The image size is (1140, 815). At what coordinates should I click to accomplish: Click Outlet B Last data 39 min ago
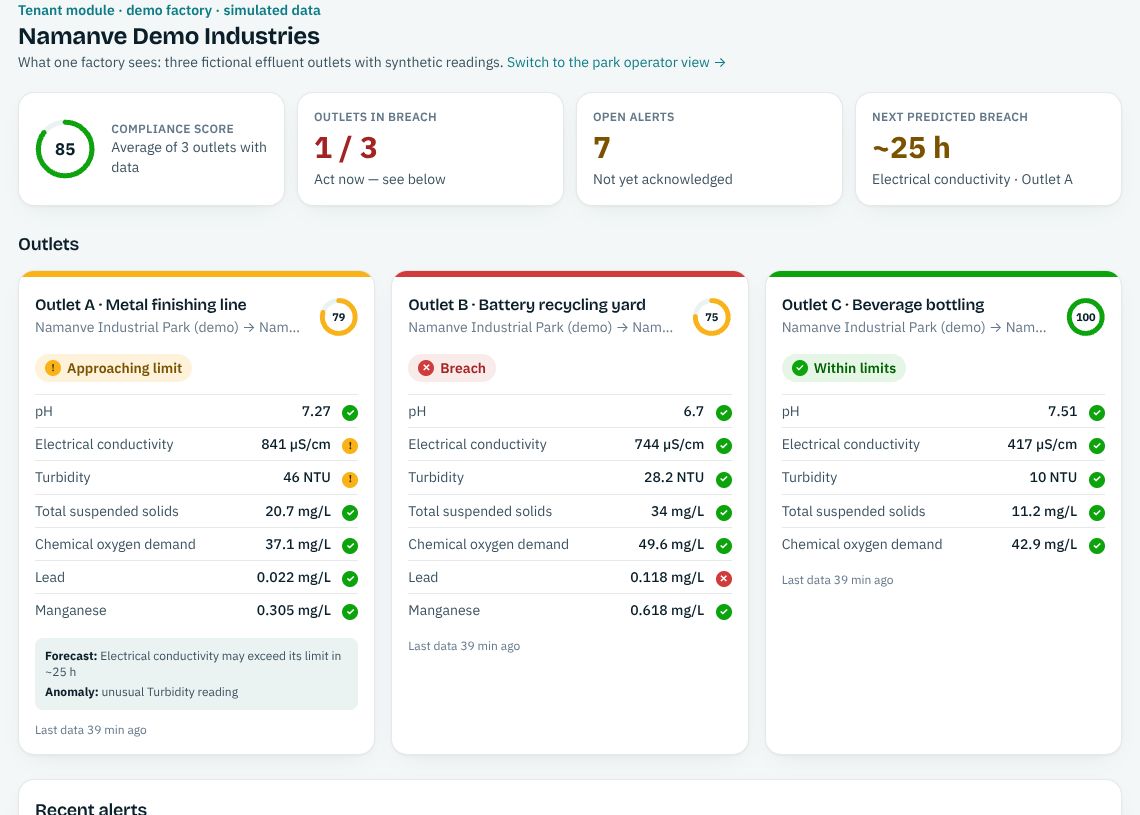pos(464,646)
